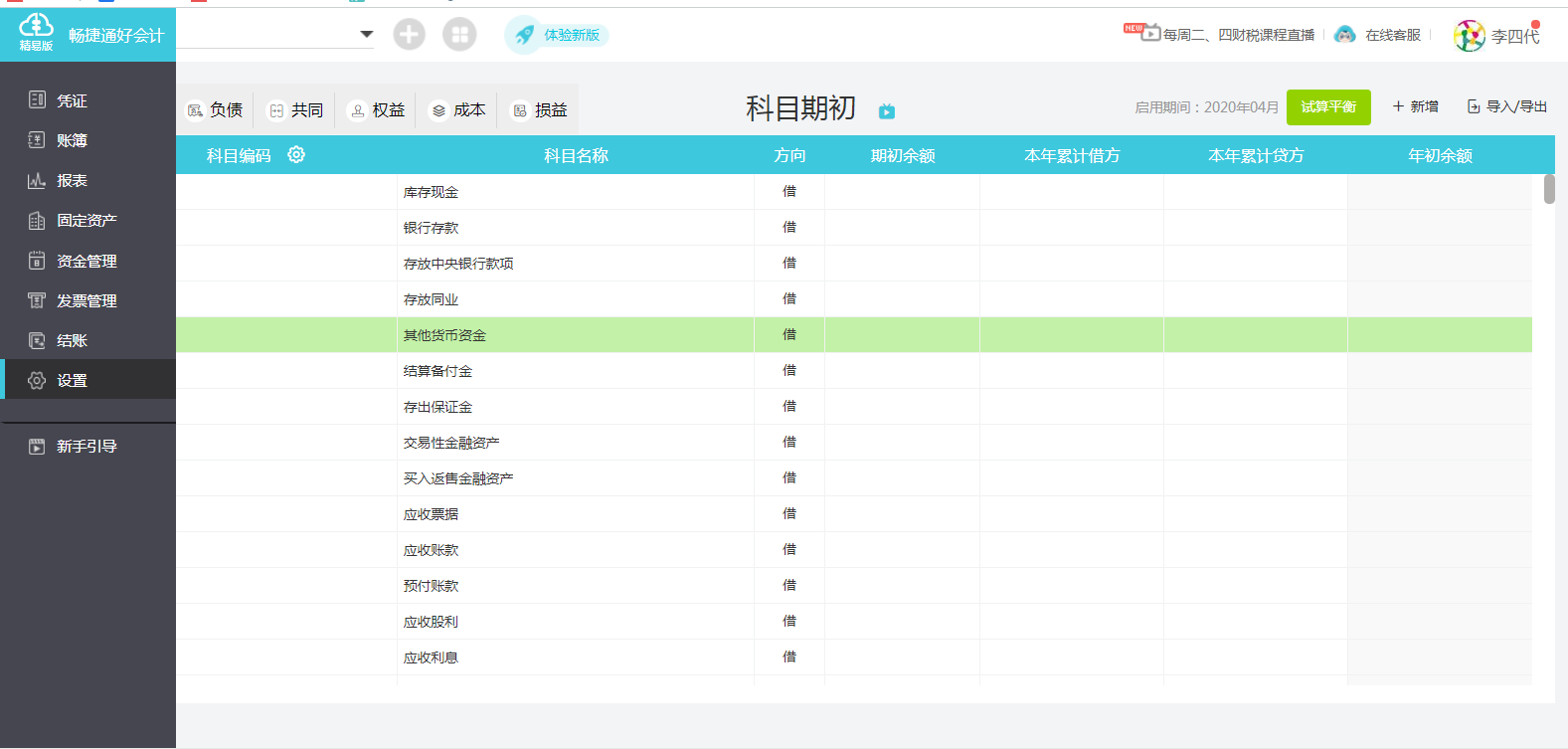Switch to the 负债 tab
Image resolution: width=1568 pixels, height=749 pixels.
point(216,110)
